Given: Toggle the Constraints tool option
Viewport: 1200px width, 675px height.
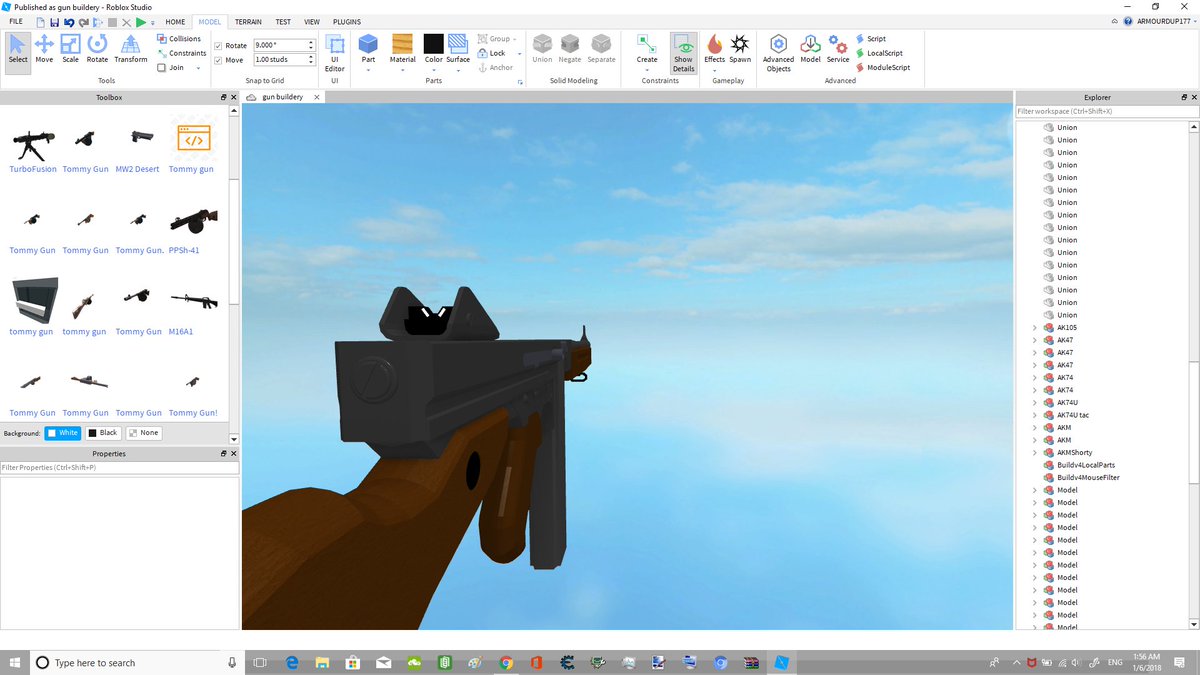Looking at the screenshot, I should [x=181, y=53].
